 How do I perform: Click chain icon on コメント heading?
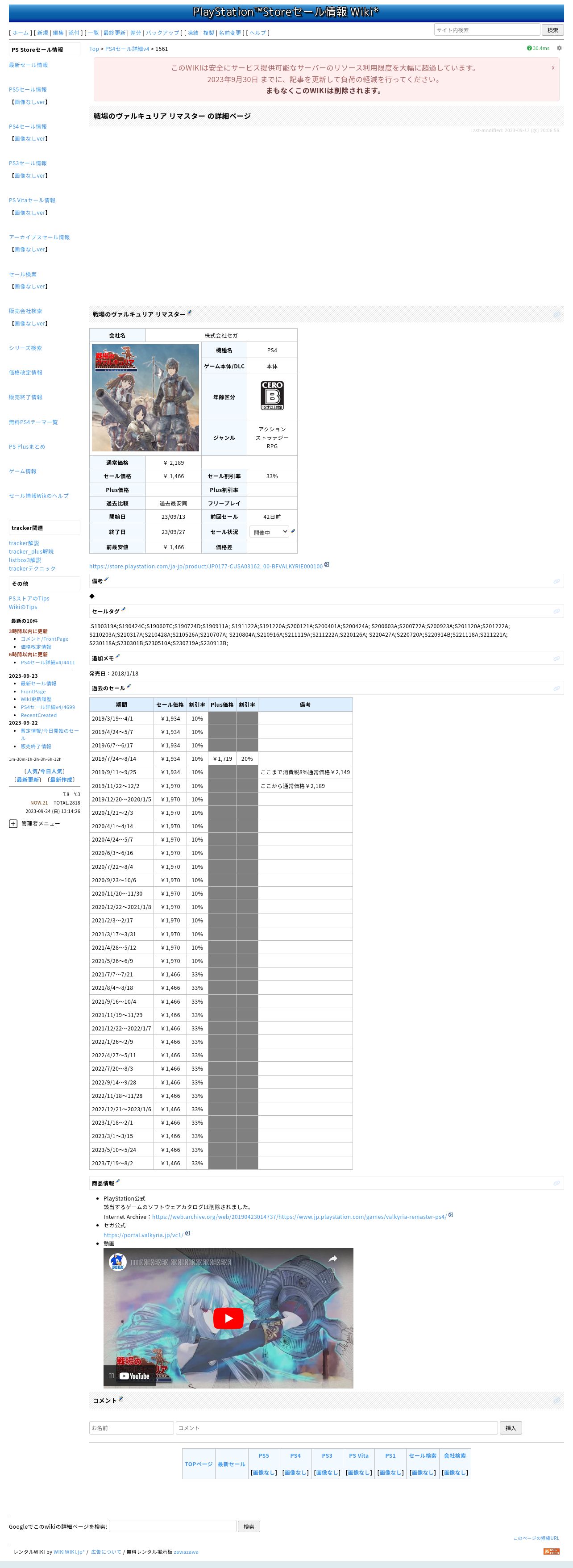(556, 1400)
